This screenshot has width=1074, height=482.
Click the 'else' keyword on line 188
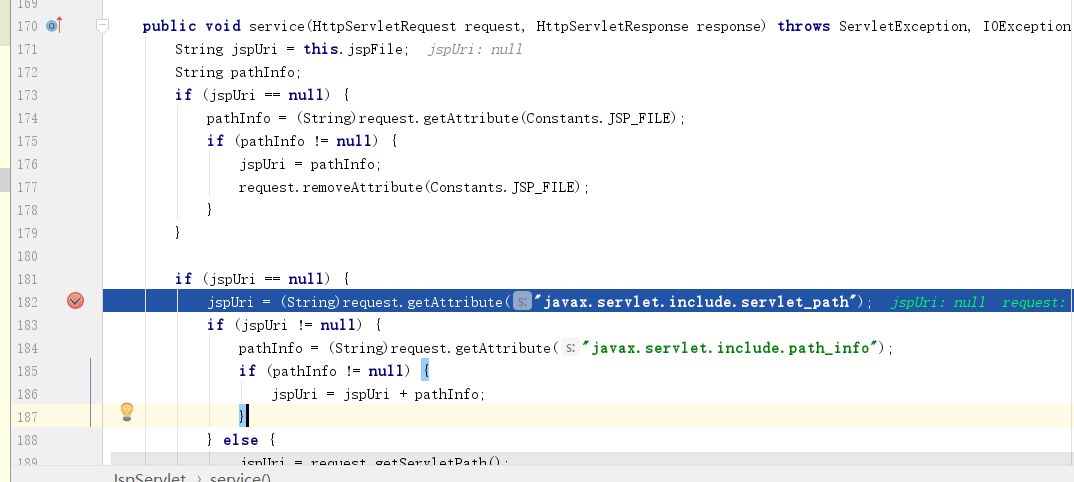[x=240, y=440]
